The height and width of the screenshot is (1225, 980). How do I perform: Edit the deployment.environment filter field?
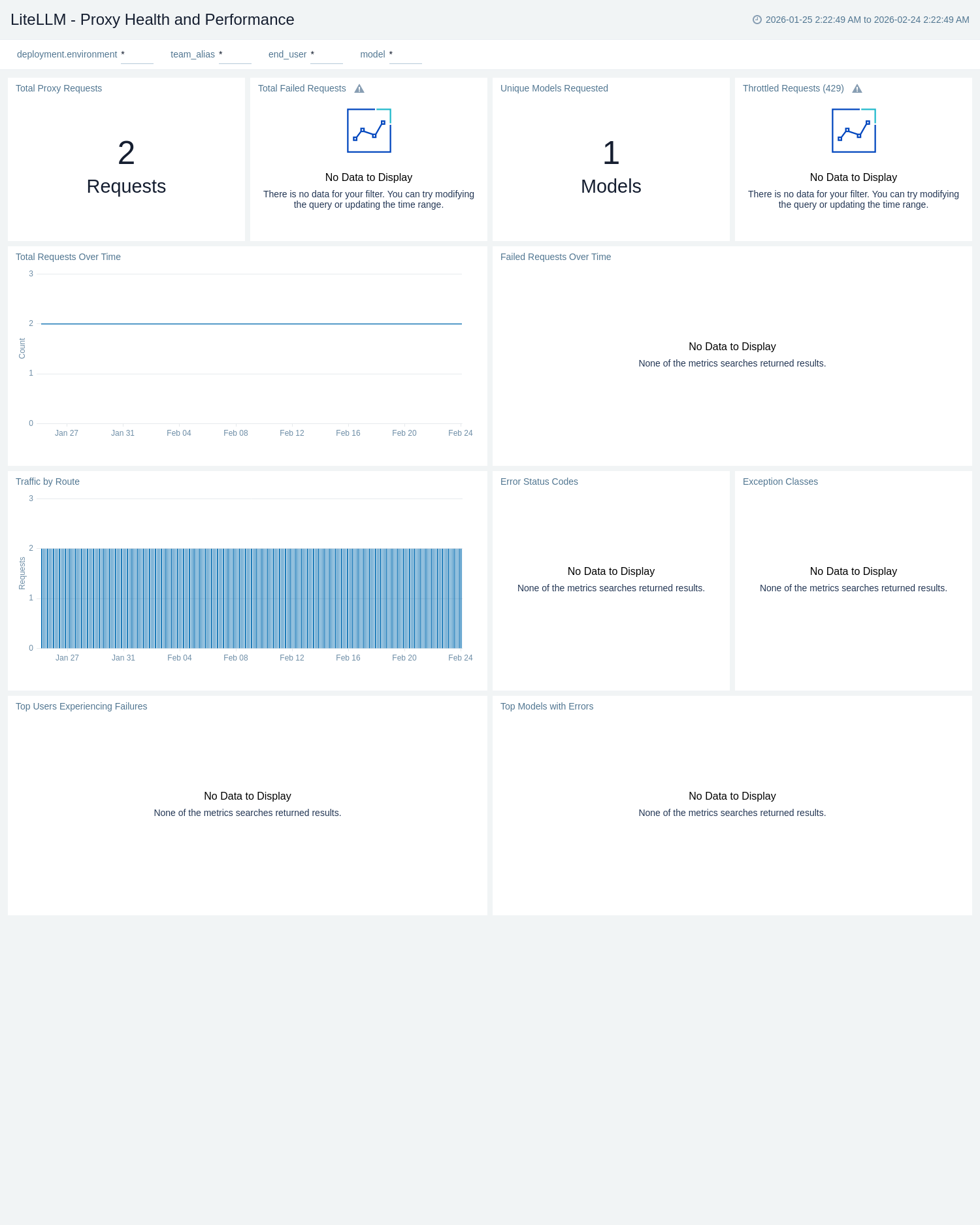point(137,55)
